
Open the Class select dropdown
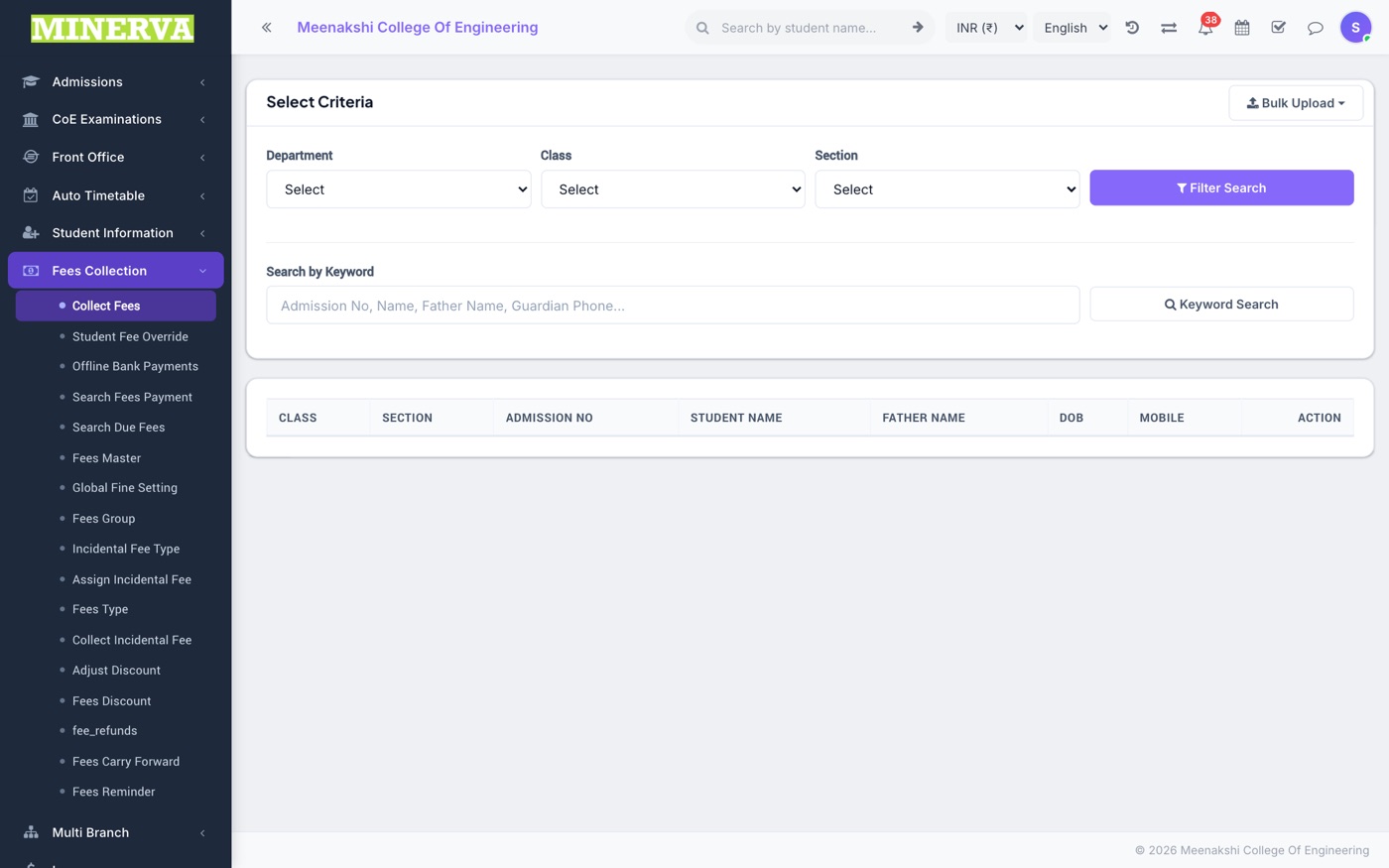673,189
